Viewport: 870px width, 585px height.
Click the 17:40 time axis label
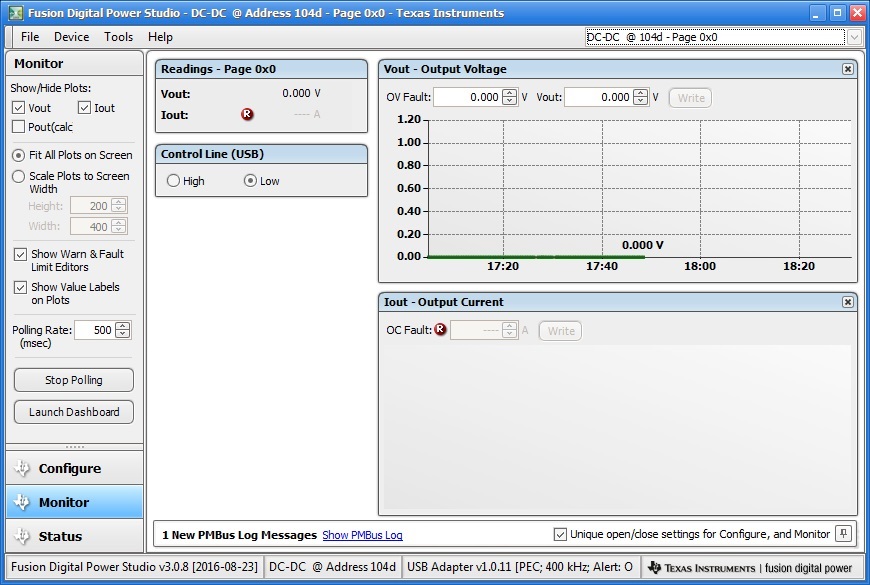point(602,266)
